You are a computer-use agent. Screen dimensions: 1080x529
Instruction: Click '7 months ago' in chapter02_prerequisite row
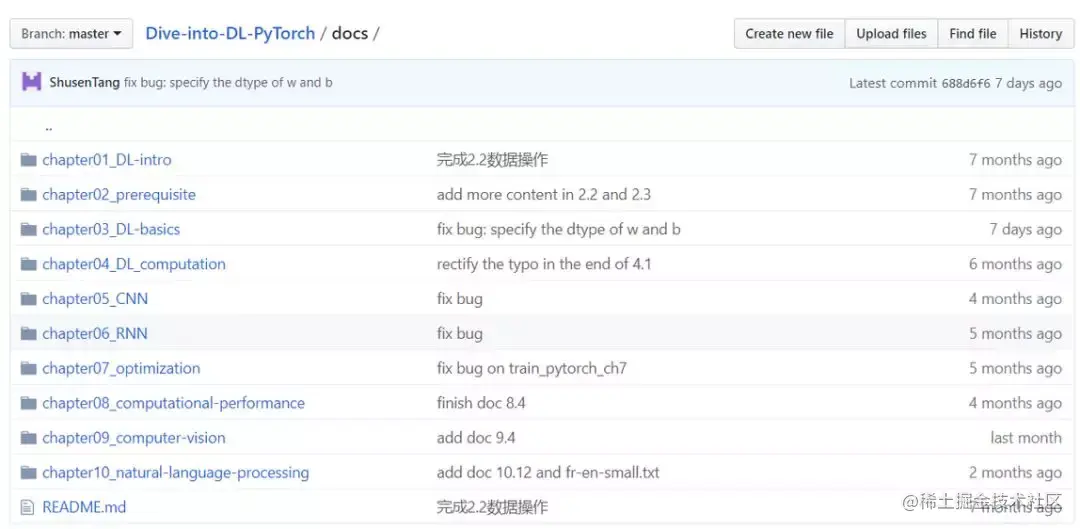pyautogui.click(x=1015, y=194)
